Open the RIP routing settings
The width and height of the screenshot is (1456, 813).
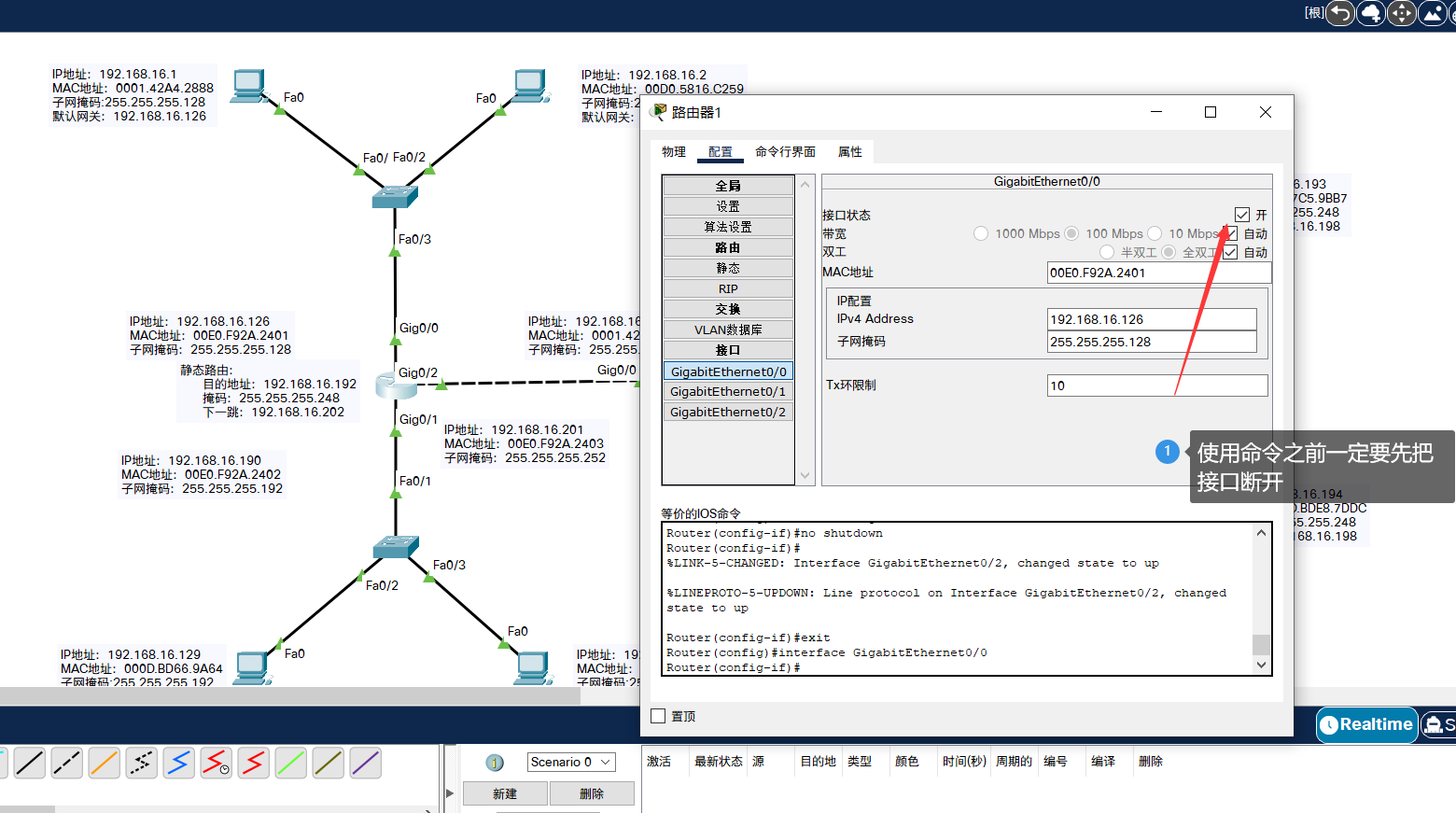point(727,287)
